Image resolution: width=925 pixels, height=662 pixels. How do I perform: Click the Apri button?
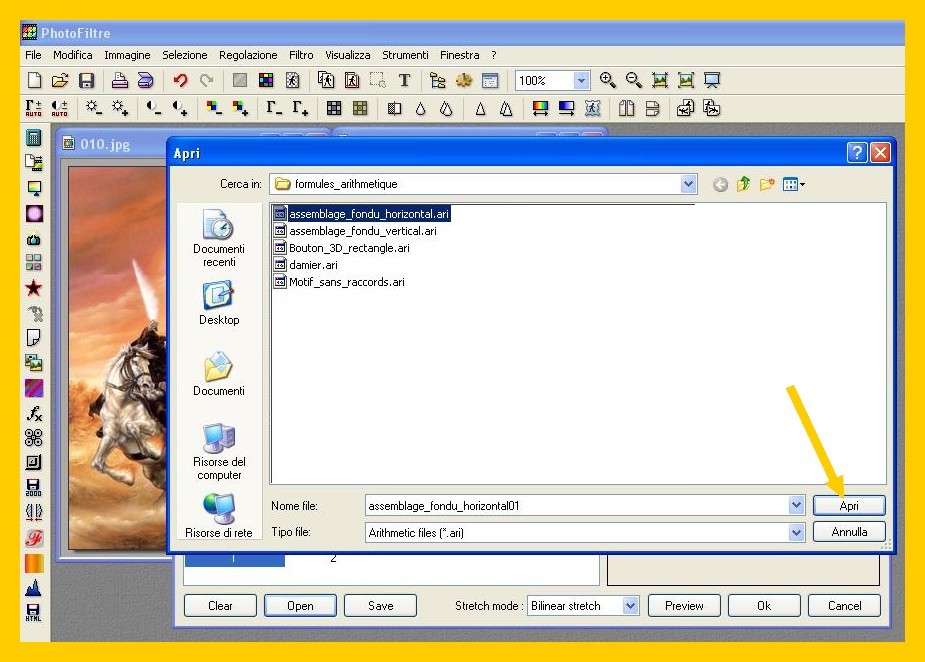click(849, 506)
